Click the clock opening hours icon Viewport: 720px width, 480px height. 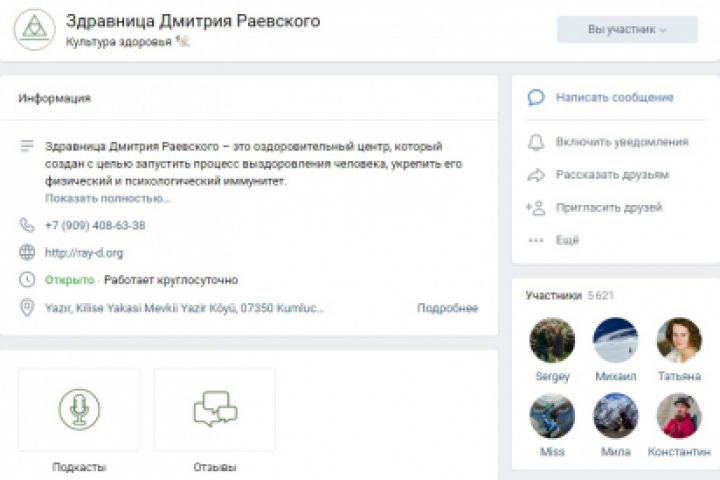pos(27,280)
